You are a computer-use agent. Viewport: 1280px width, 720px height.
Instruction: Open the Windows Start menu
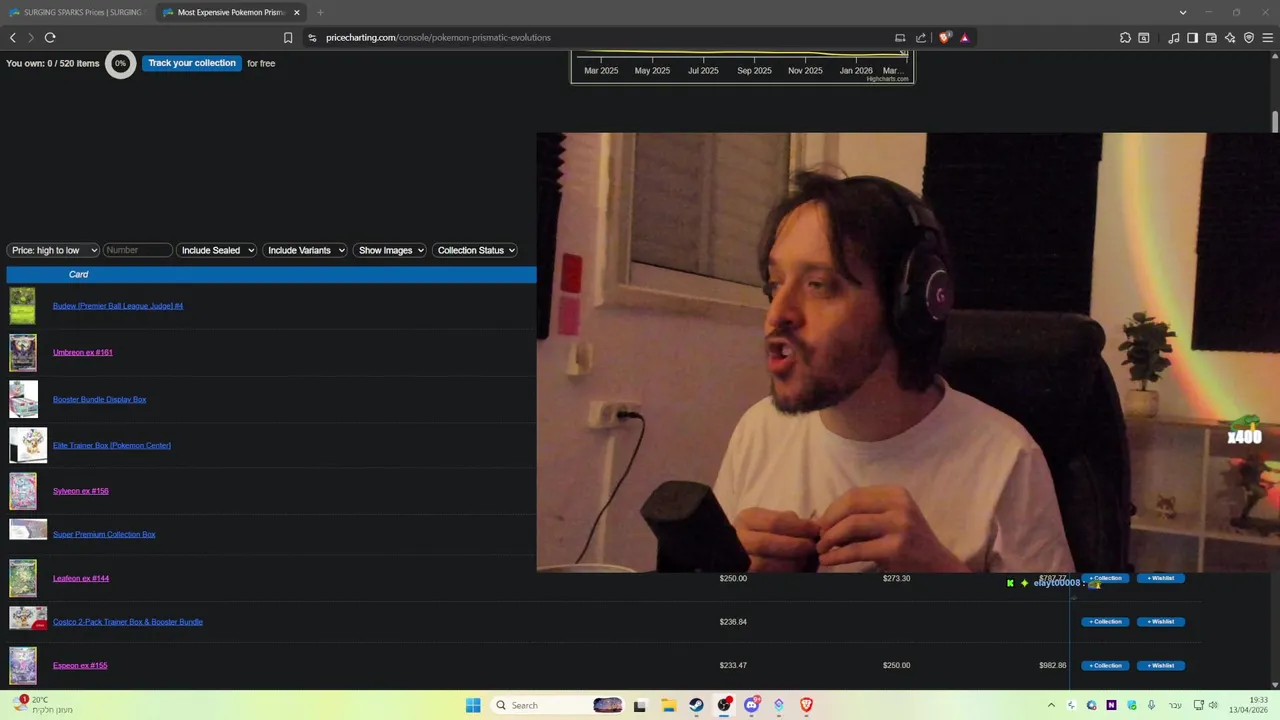[473, 705]
